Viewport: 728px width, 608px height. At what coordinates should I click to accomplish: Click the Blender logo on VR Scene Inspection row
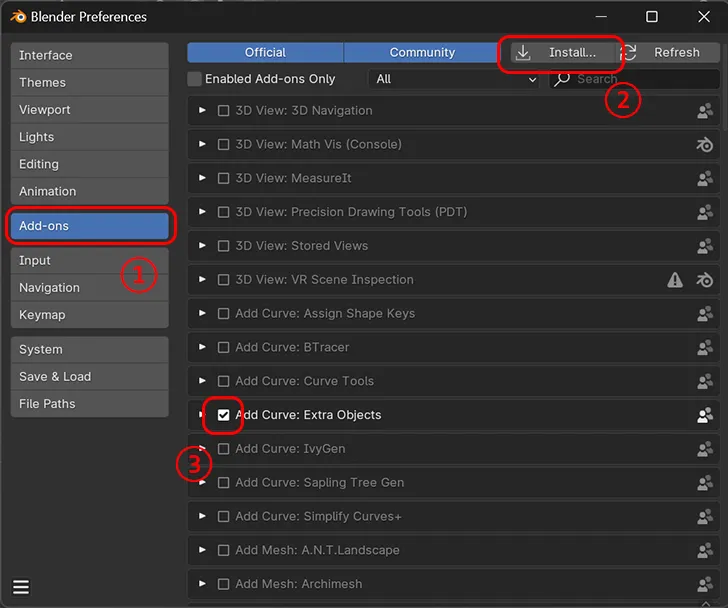point(705,281)
